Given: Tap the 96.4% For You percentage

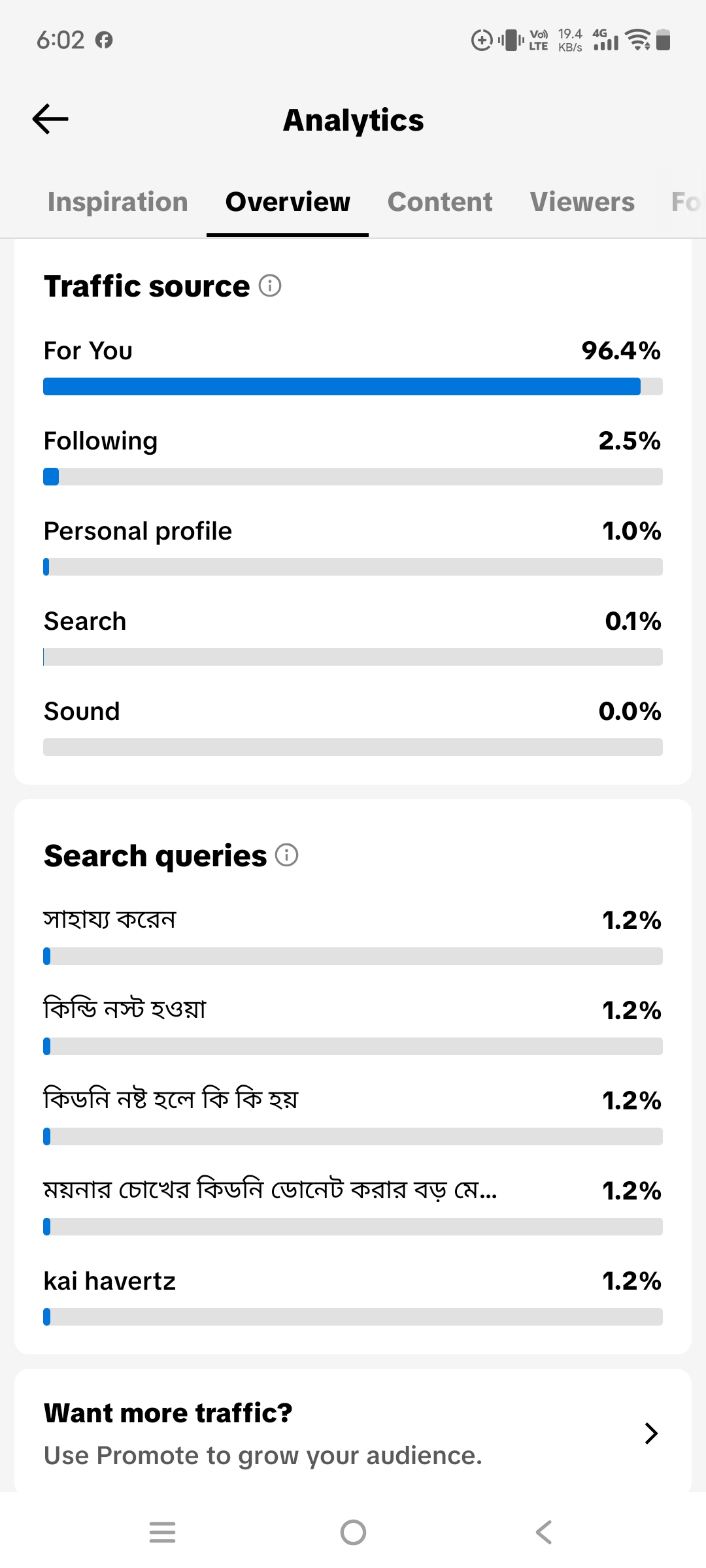Looking at the screenshot, I should [x=621, y=351].
